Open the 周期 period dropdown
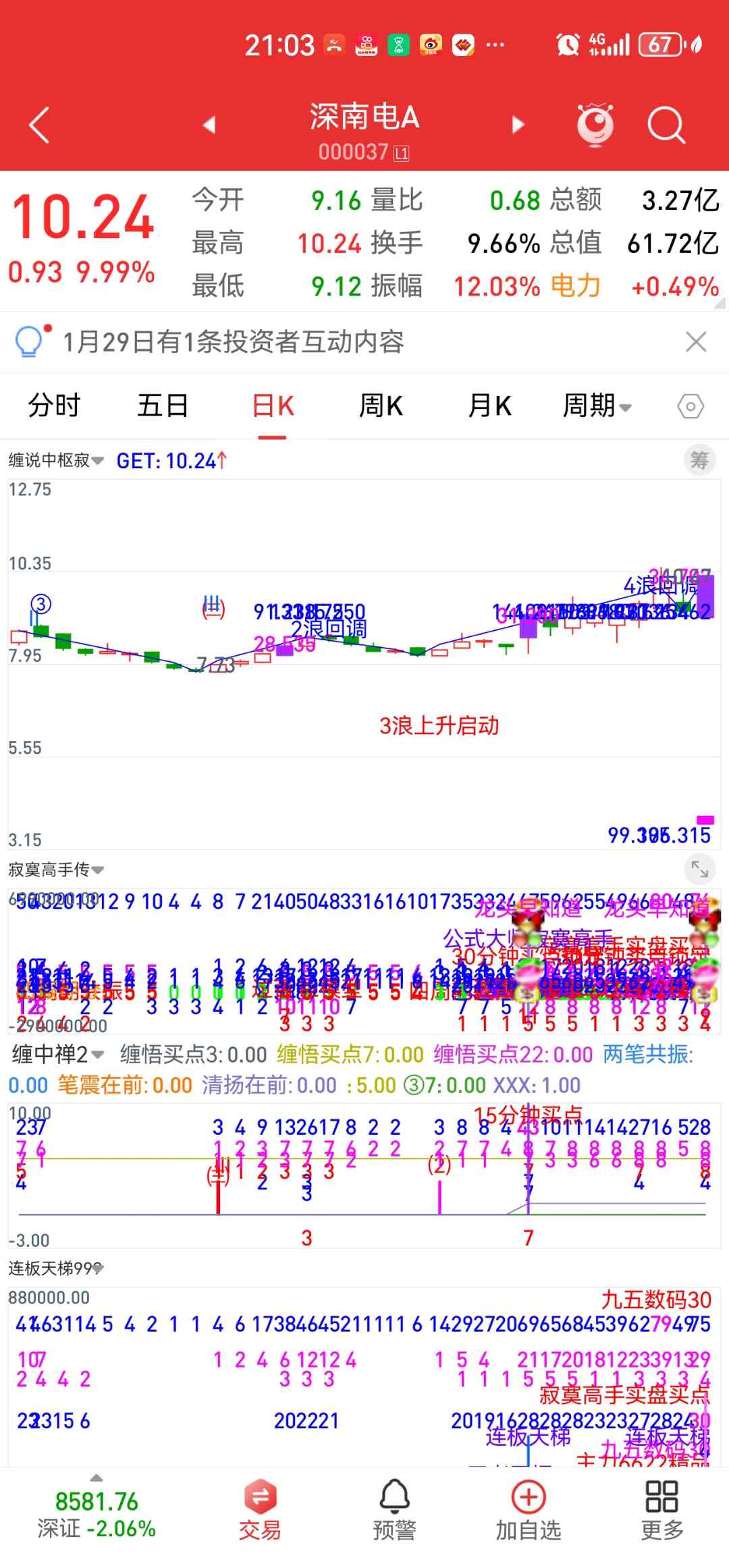Image resolution: width=729 pixels, height=1568 pixels. tap(597, 406)
